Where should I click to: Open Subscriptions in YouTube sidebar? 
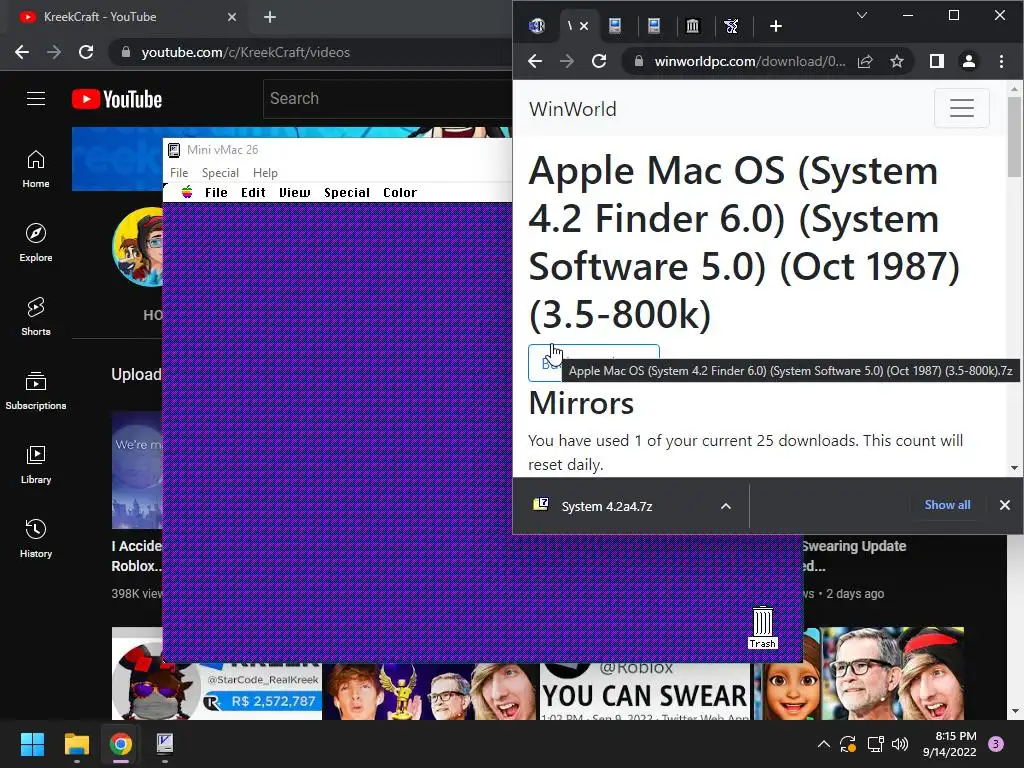(36, 391)
